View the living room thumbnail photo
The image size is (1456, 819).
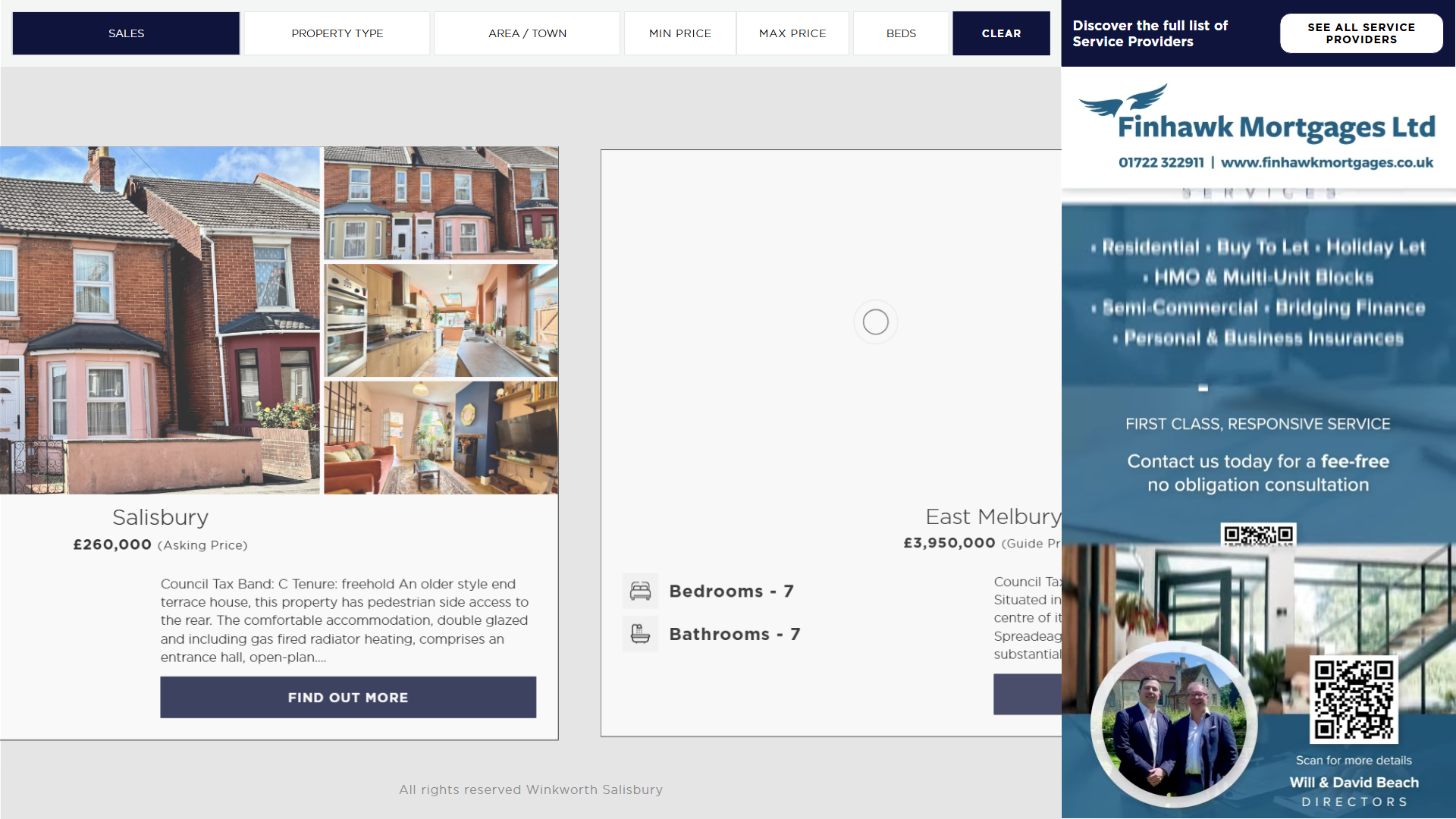tap(441, 438)
